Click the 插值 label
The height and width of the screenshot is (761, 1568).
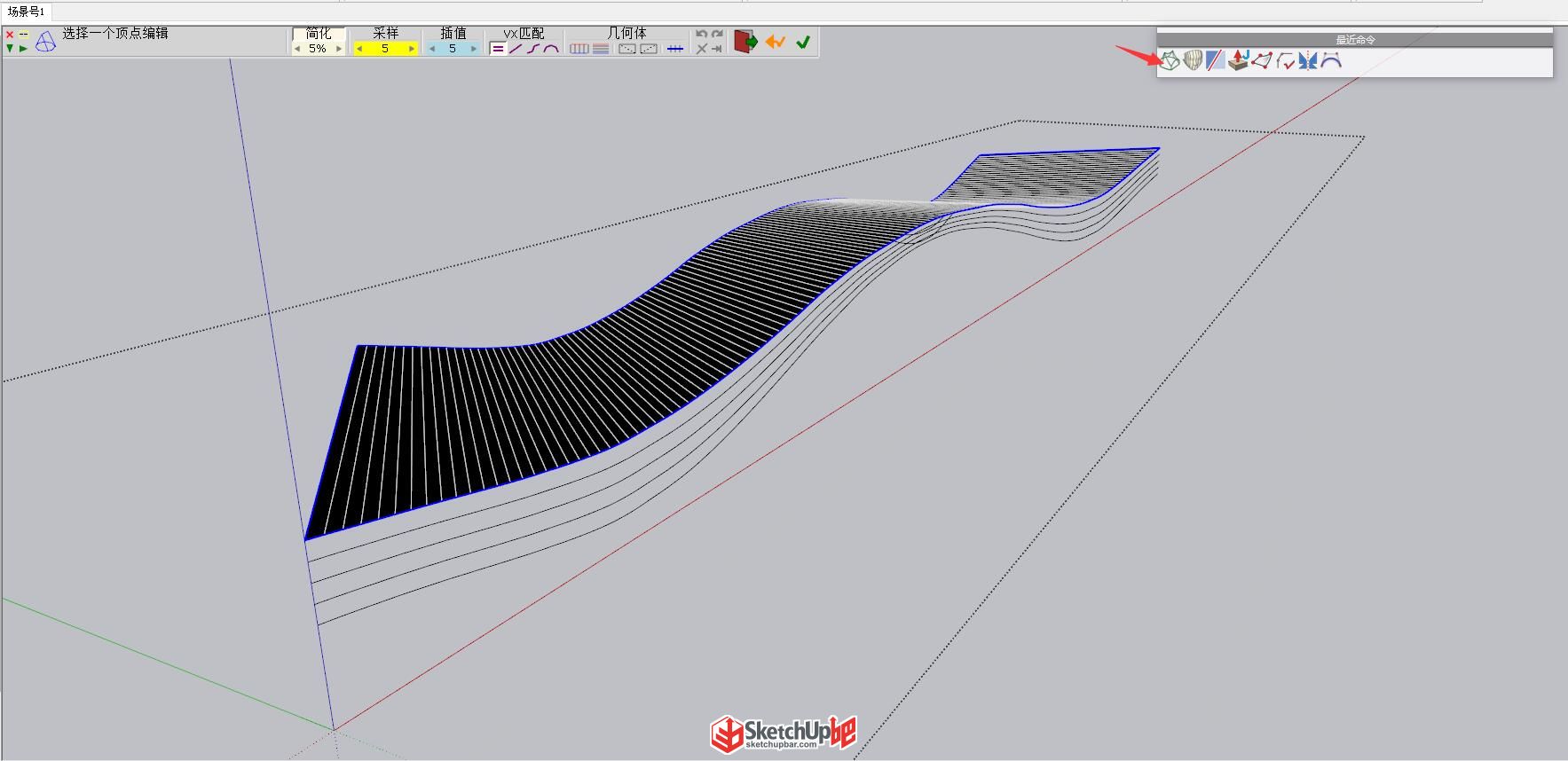click(x=453, y=34)
